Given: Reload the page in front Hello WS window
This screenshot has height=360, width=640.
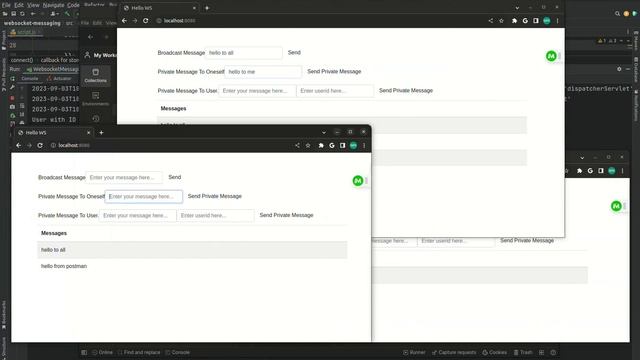Looking at the screenshot, I should (x=40, y=145).
